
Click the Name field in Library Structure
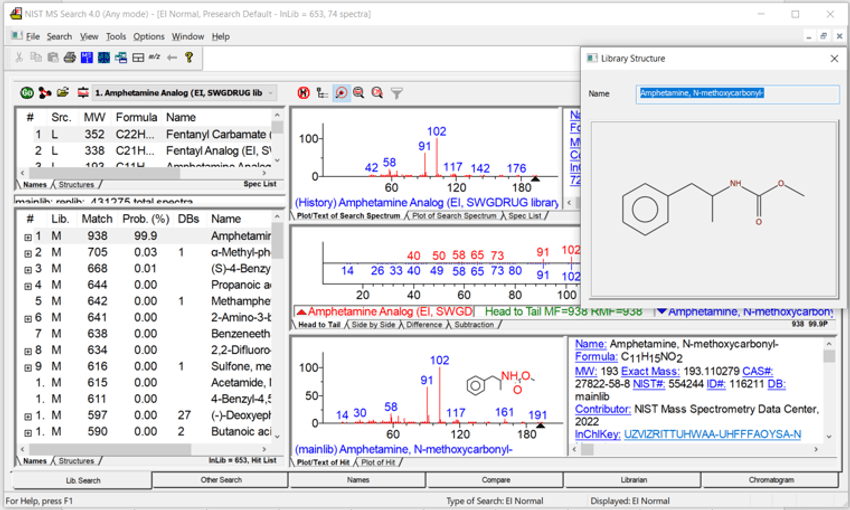(x=737, y=94)
